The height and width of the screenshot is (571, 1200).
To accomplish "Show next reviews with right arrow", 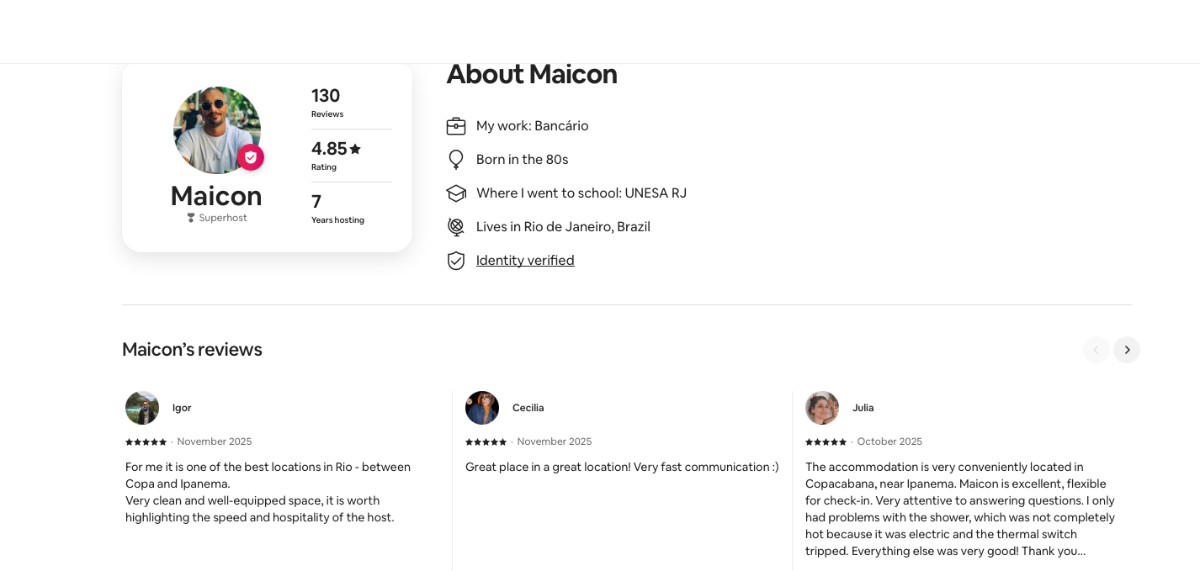I will (x=1127, y=350).
